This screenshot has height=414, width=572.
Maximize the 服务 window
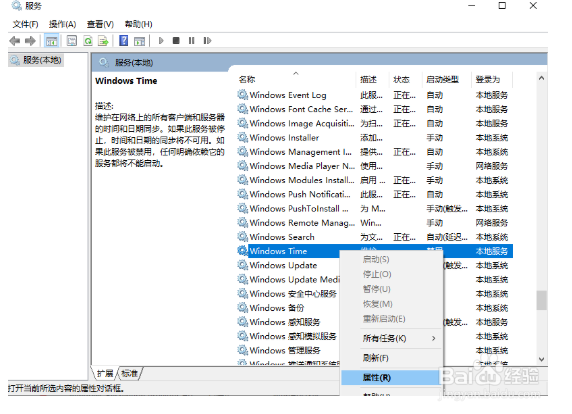(x=502, y=5)
